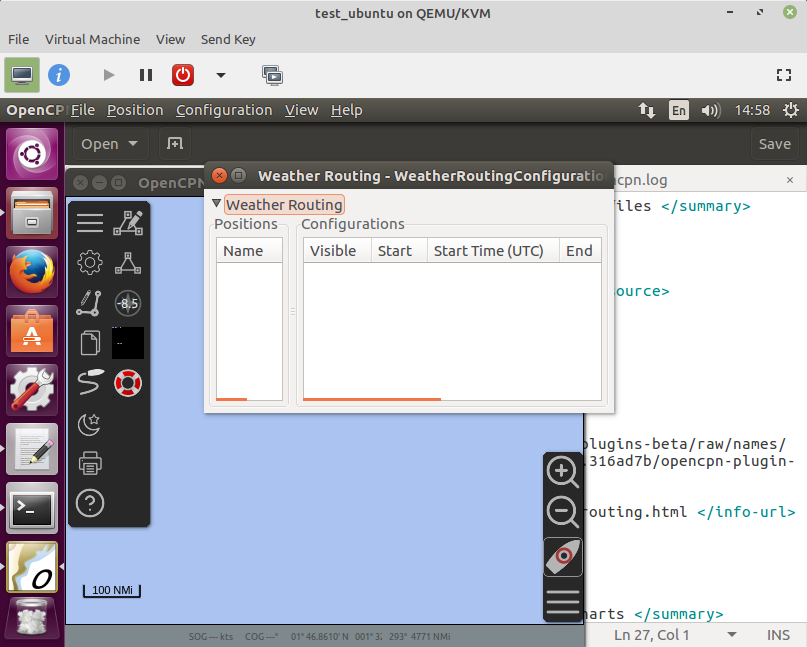Open Weather Routing File menu

click(x=83, y=110)
